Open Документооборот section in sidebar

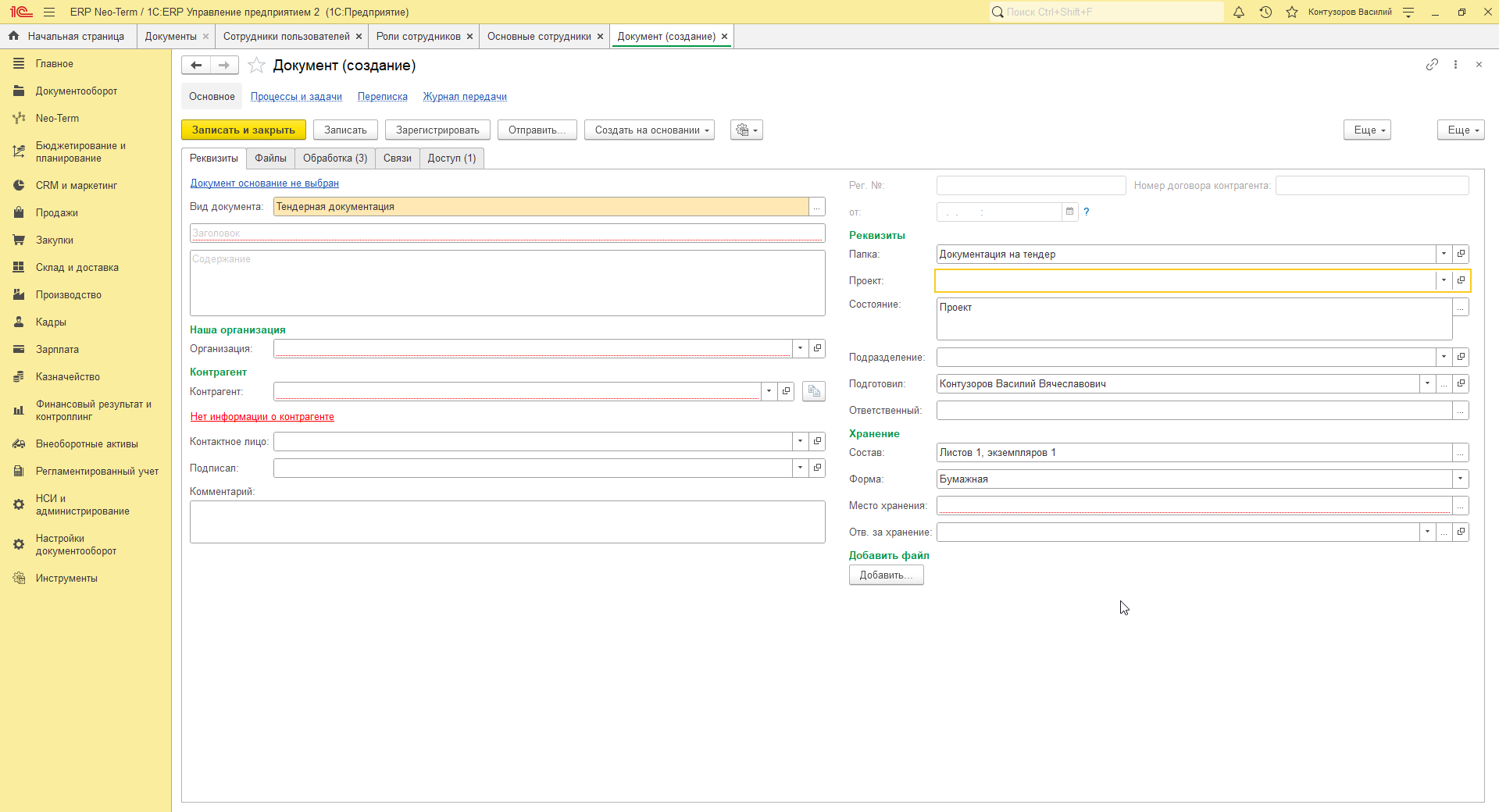pos(77,91)
